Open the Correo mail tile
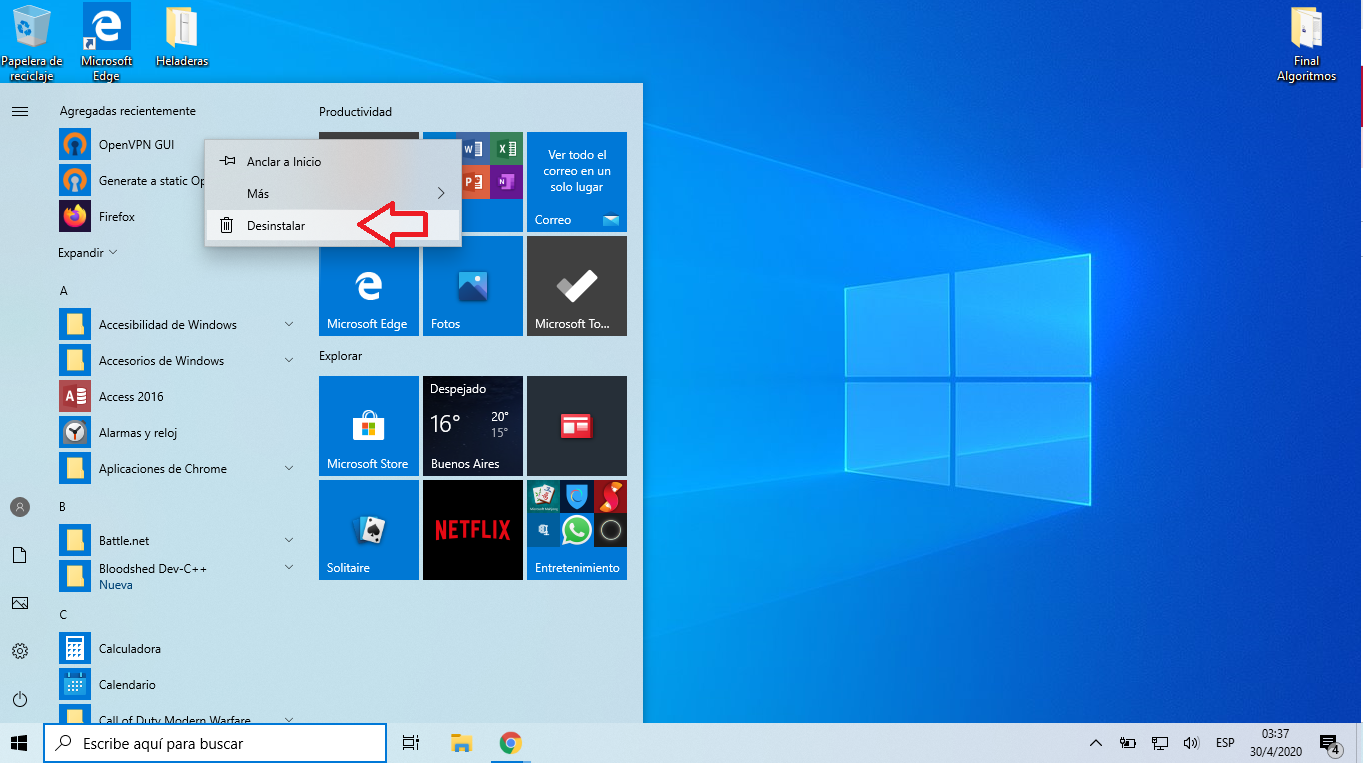Image resolution: width=1363 pixels, height=763 pixels. pos(577,182)
